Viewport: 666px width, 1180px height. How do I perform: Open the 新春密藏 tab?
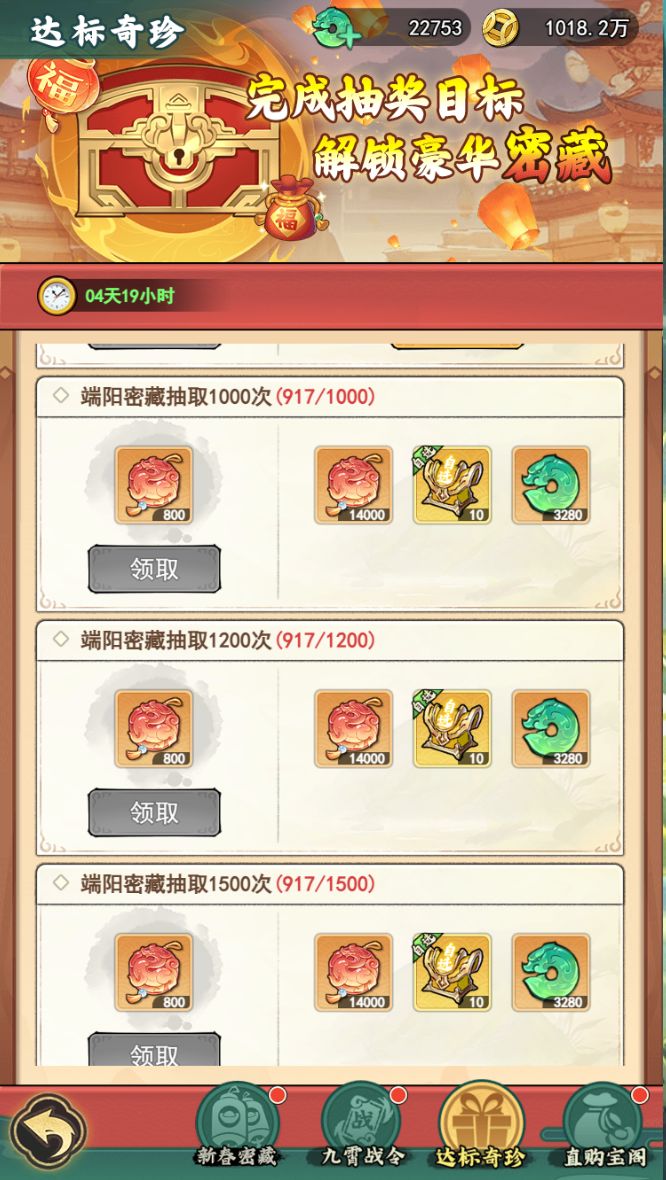pos(238,1125)
